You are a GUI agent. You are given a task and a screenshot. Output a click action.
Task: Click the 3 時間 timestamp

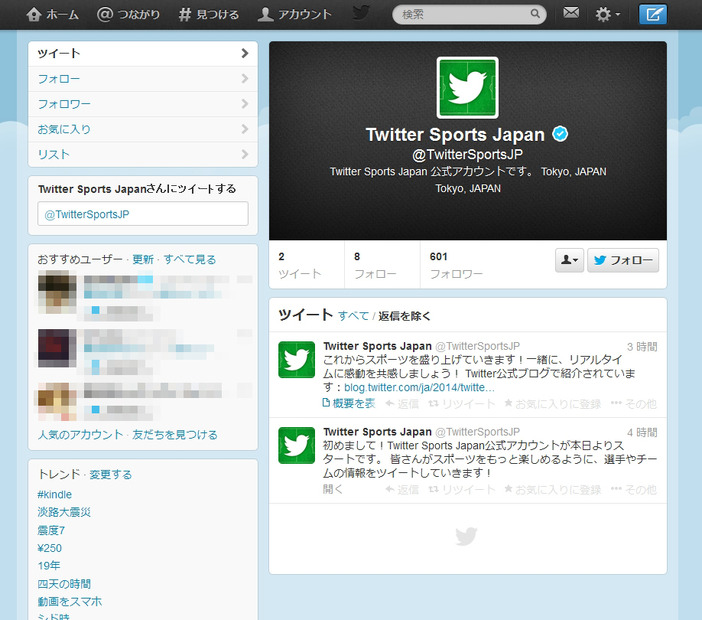pyautogui.click(x=642, y=347)
